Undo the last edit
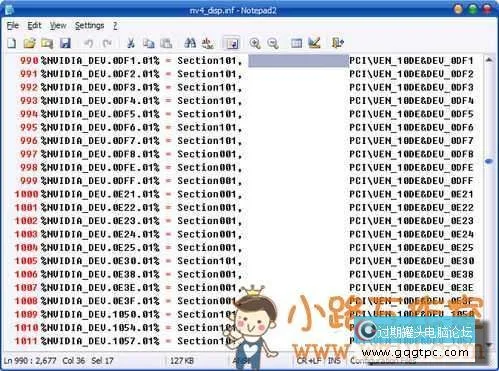 click(88, 43)
